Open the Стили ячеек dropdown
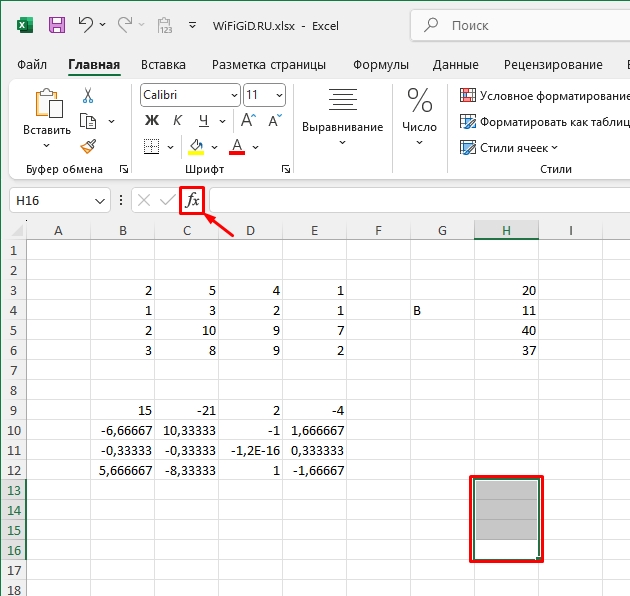This screenshot has width=630, height=596. (x=509, y=148)
